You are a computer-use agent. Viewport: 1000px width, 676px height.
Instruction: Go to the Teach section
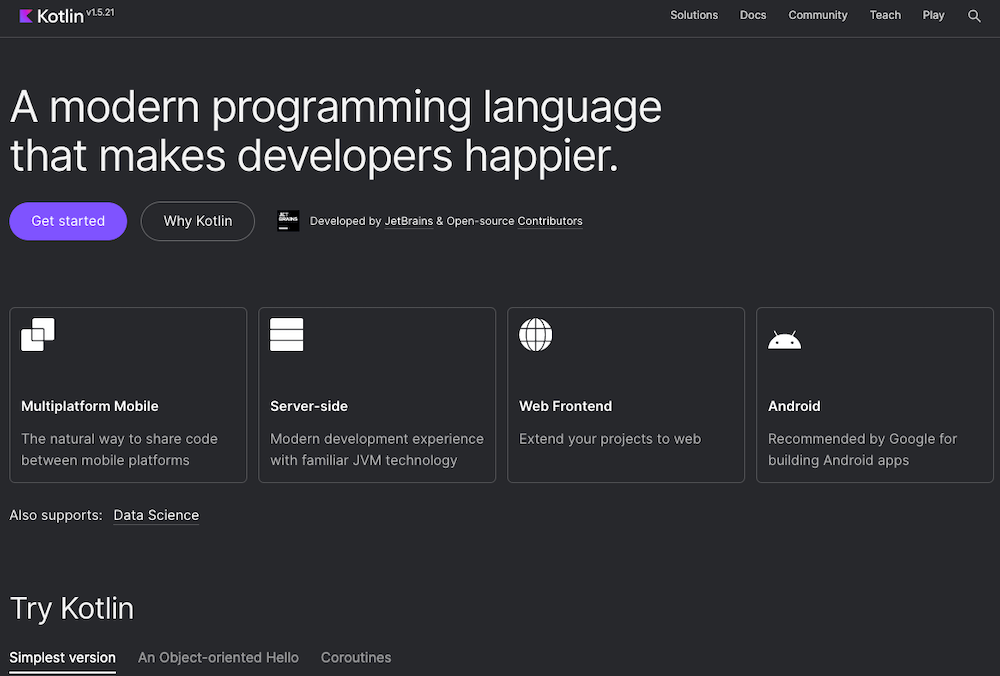click(x=885, y=15)
